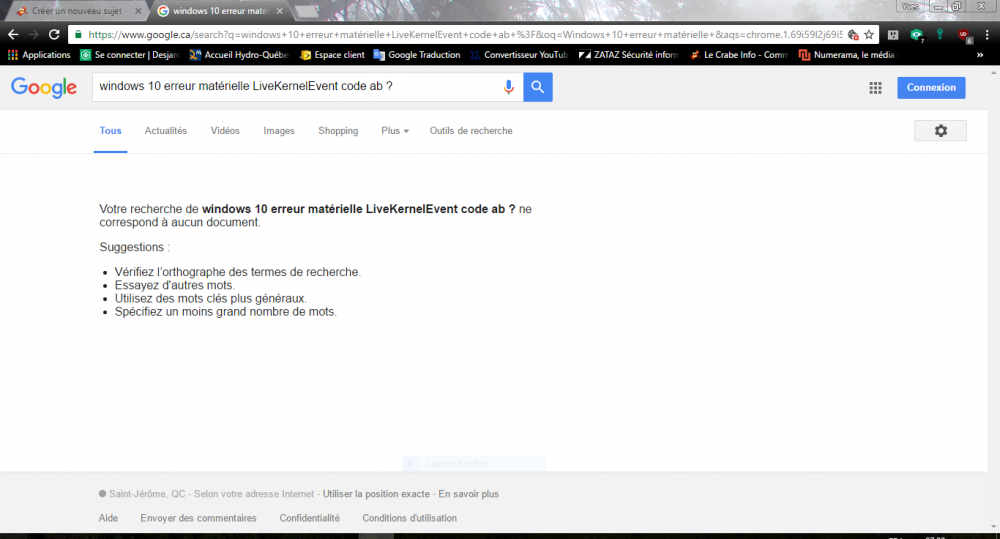Click the Yves profile button in title bar
This screenshot has height=539, width=1000.
pos(910,6)
